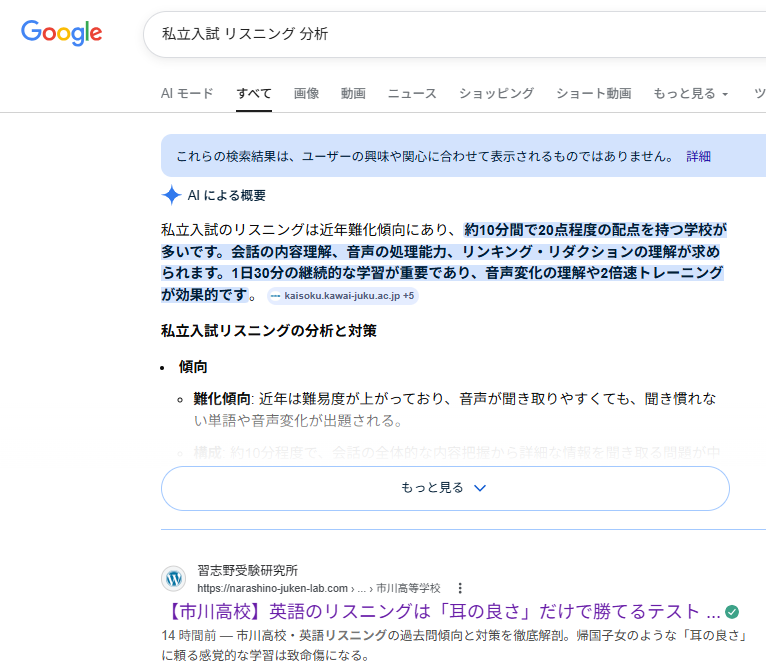Click the source chip kaisoku.kawai-juku.ac.jp +5
The height and width of the screenshot is (663, 766).
tap(342, 296)
